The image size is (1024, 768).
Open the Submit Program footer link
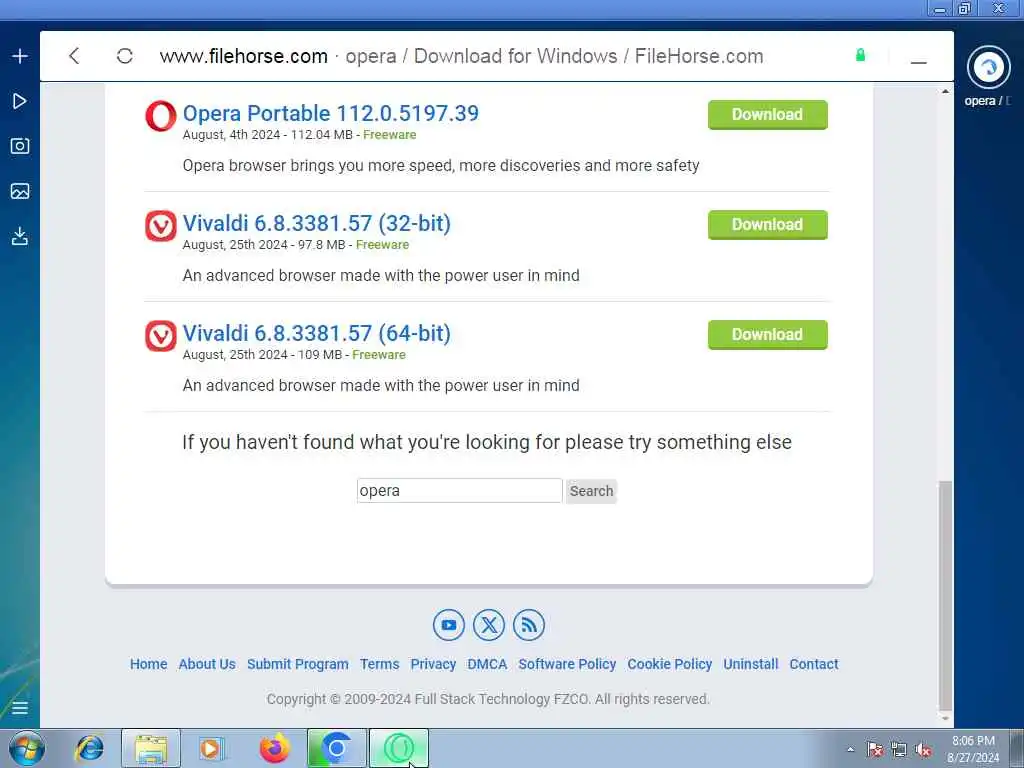click(x=298, y=664)
